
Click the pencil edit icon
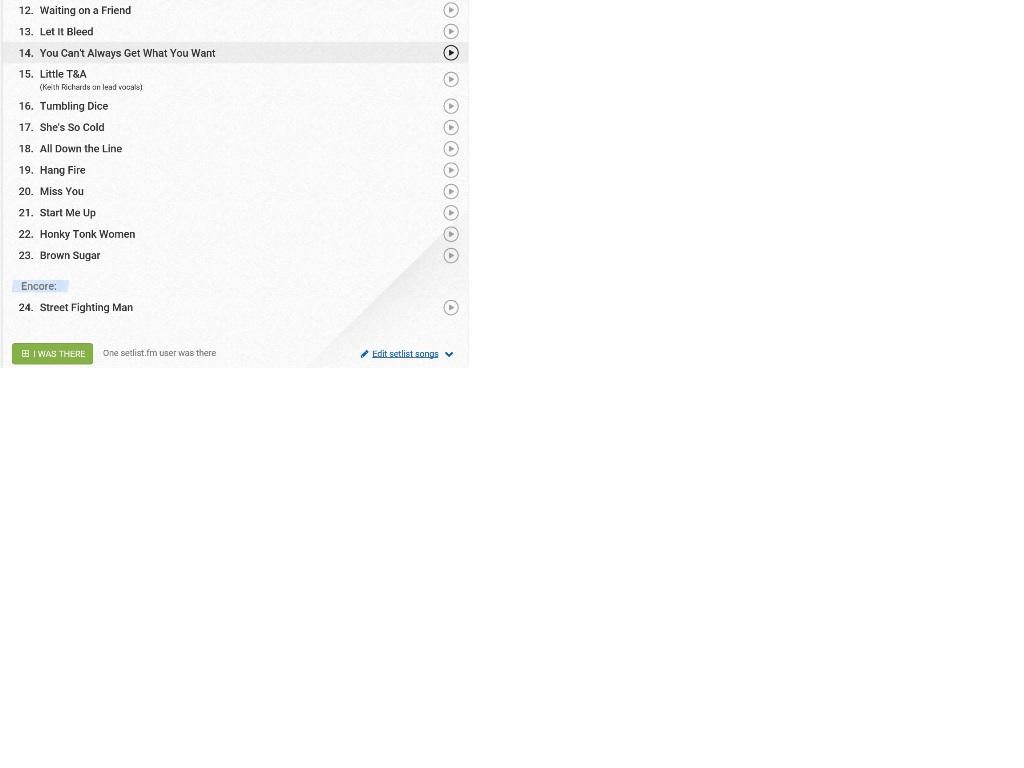[364, 354]
